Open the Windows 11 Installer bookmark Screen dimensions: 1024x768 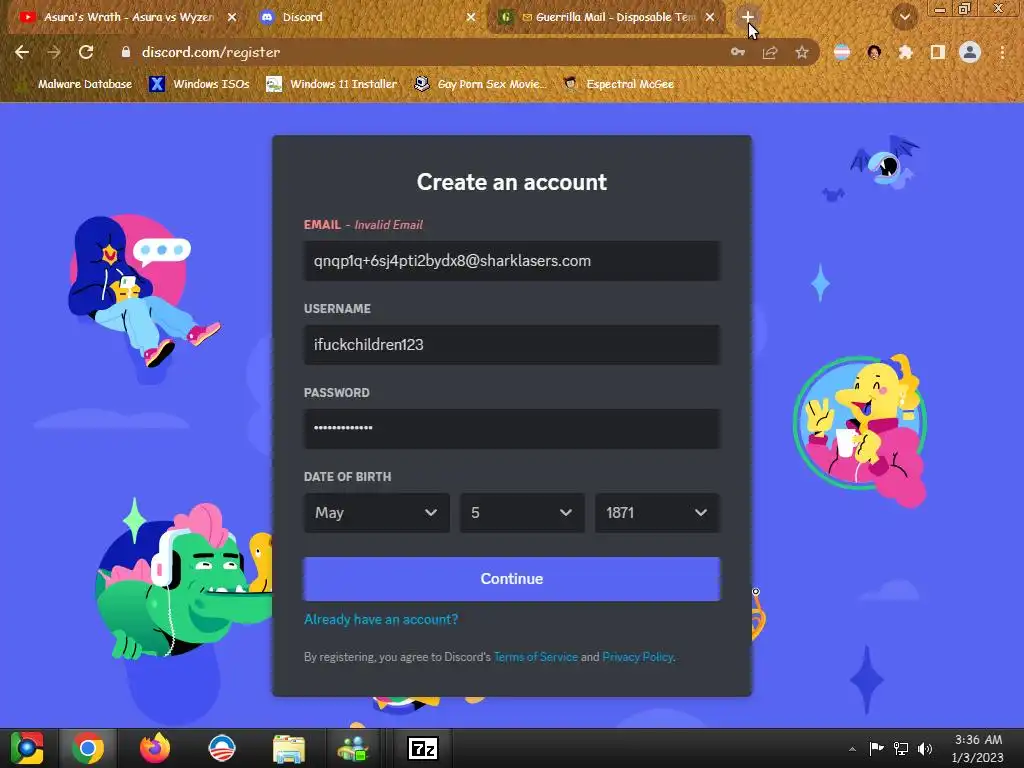(332, 84)
